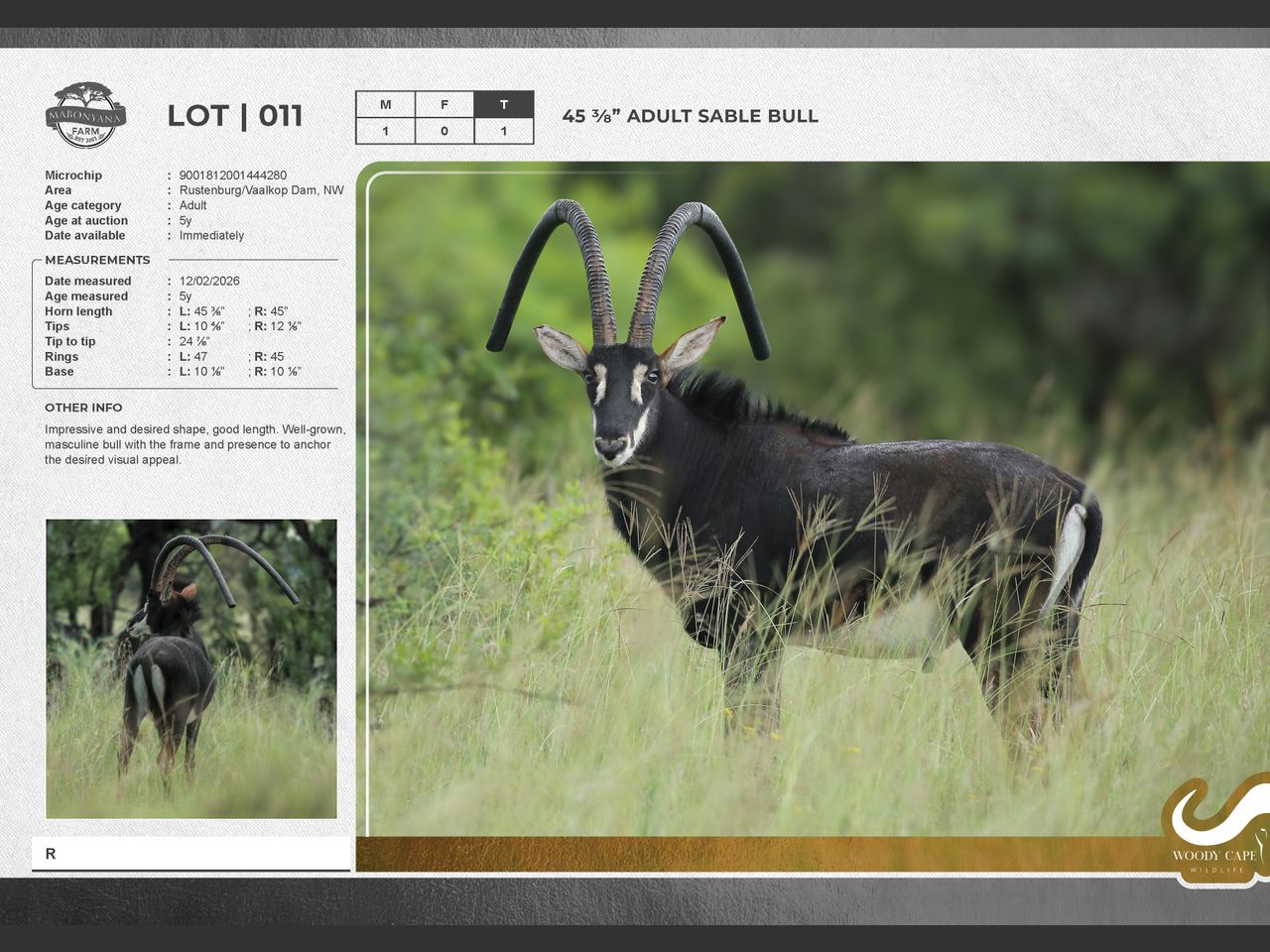Open the rear-view sable thumbnail photo
The height and width of the screenshot is (952, 1270).
[191, 668]
